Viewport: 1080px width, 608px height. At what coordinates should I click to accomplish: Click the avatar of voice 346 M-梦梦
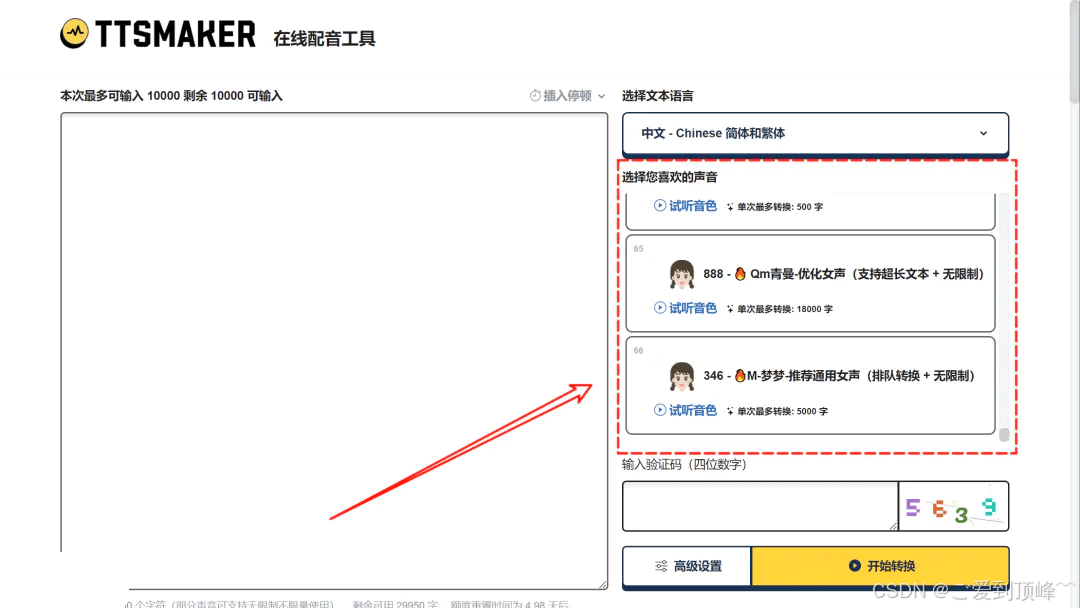[x=681, y=376]
